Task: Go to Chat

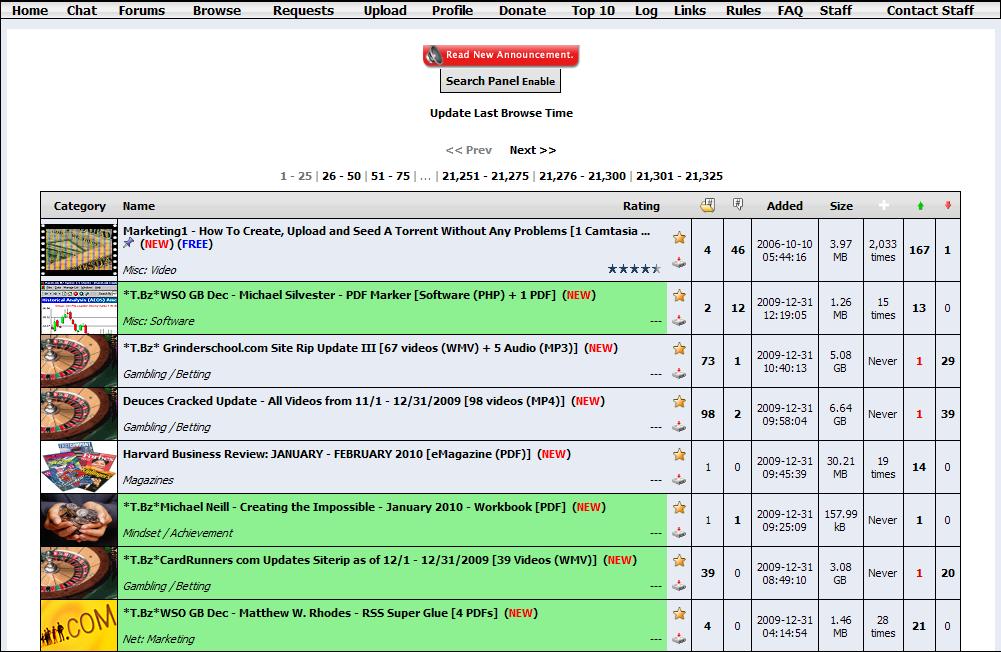Action: (82, 10)
